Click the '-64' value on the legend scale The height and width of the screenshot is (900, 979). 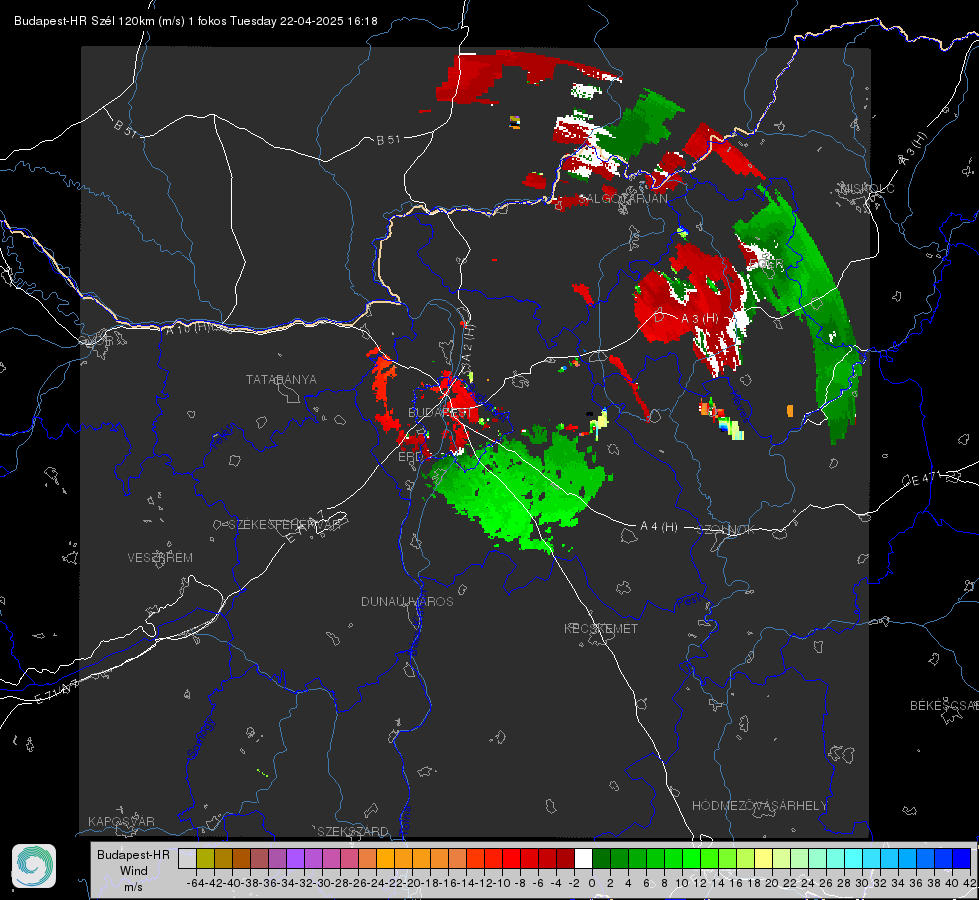tap(196, 883)
